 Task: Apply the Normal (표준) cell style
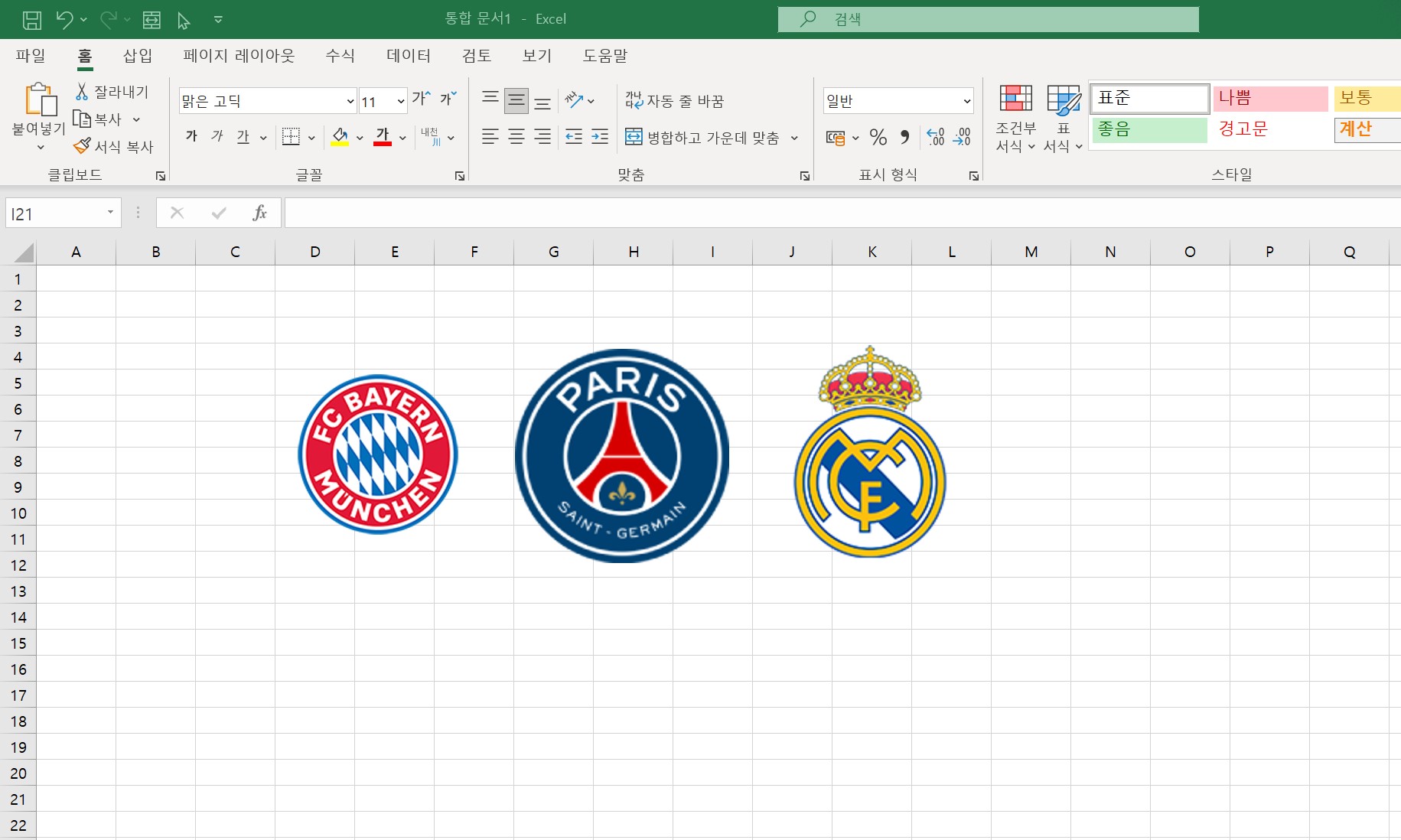[x=1150, y=99]
